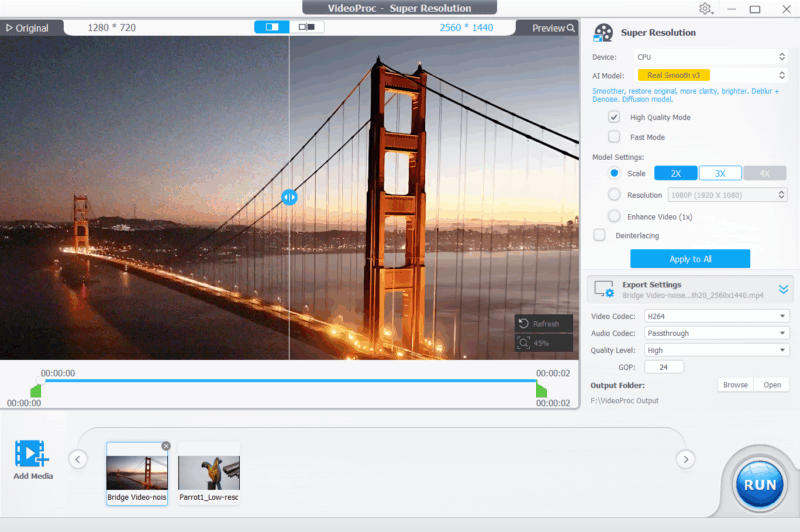This screenshot has height=532, width=800.
Task: Click the Refresh preview icon
Action: pyautogui.click(x=524, y=324)
